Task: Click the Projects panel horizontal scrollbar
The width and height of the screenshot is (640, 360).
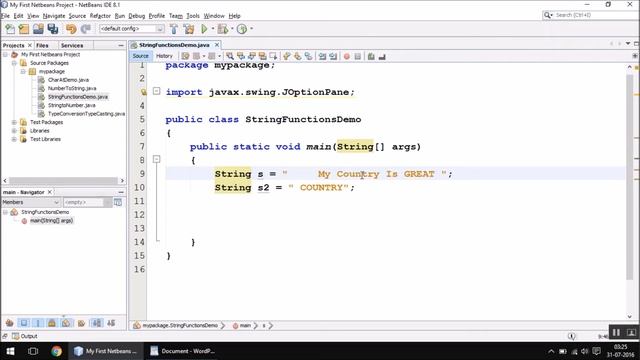Action: click(63, 180)
